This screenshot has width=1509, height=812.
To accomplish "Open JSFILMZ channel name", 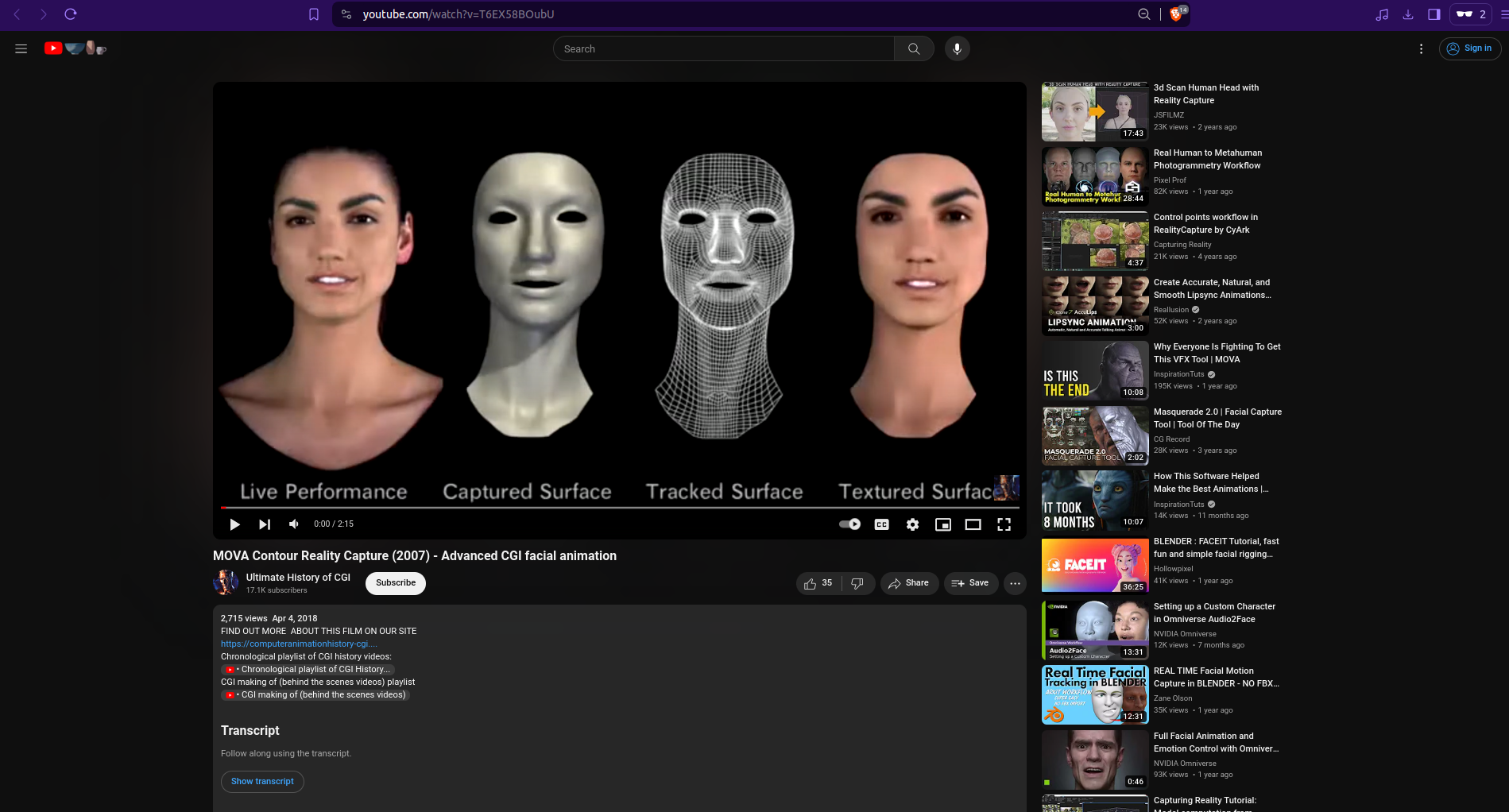I will click(x=1169, y=115).
